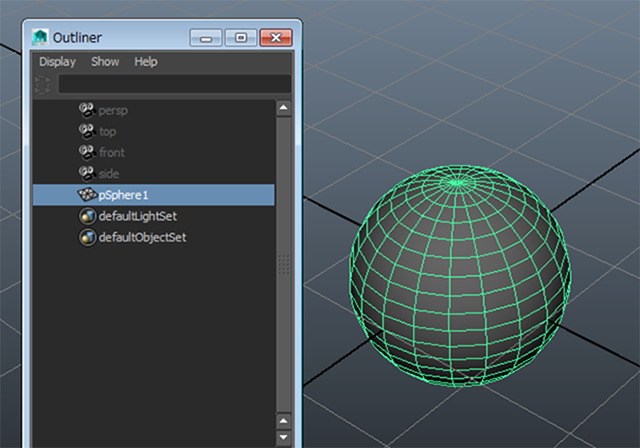Screen dimensions: 640x448
Task: Click the scroll up arrow at scrollbar top
Action: 284,108
